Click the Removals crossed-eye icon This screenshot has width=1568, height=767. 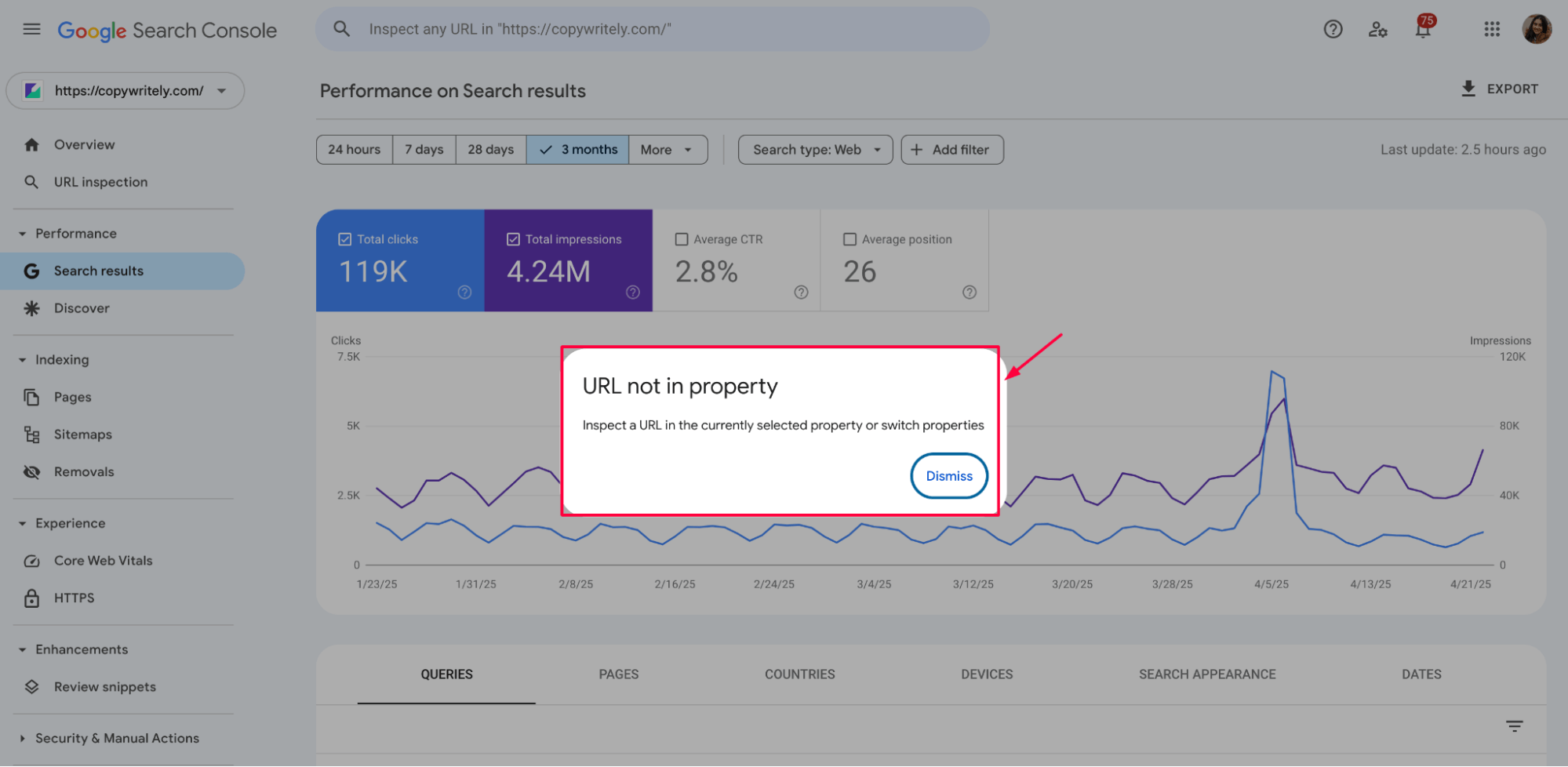pos(31,471)
